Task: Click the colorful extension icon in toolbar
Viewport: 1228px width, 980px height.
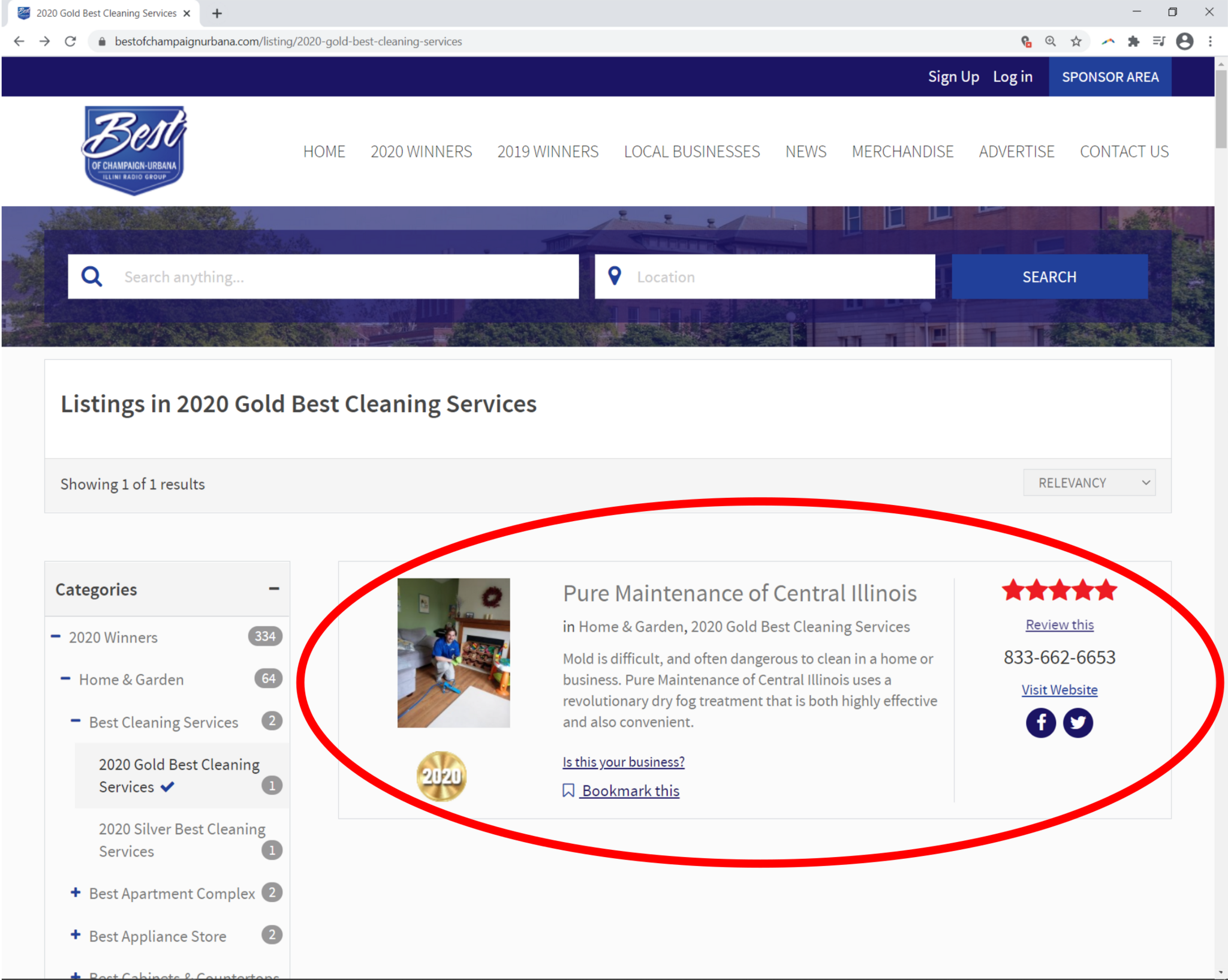Action: 1107,41
